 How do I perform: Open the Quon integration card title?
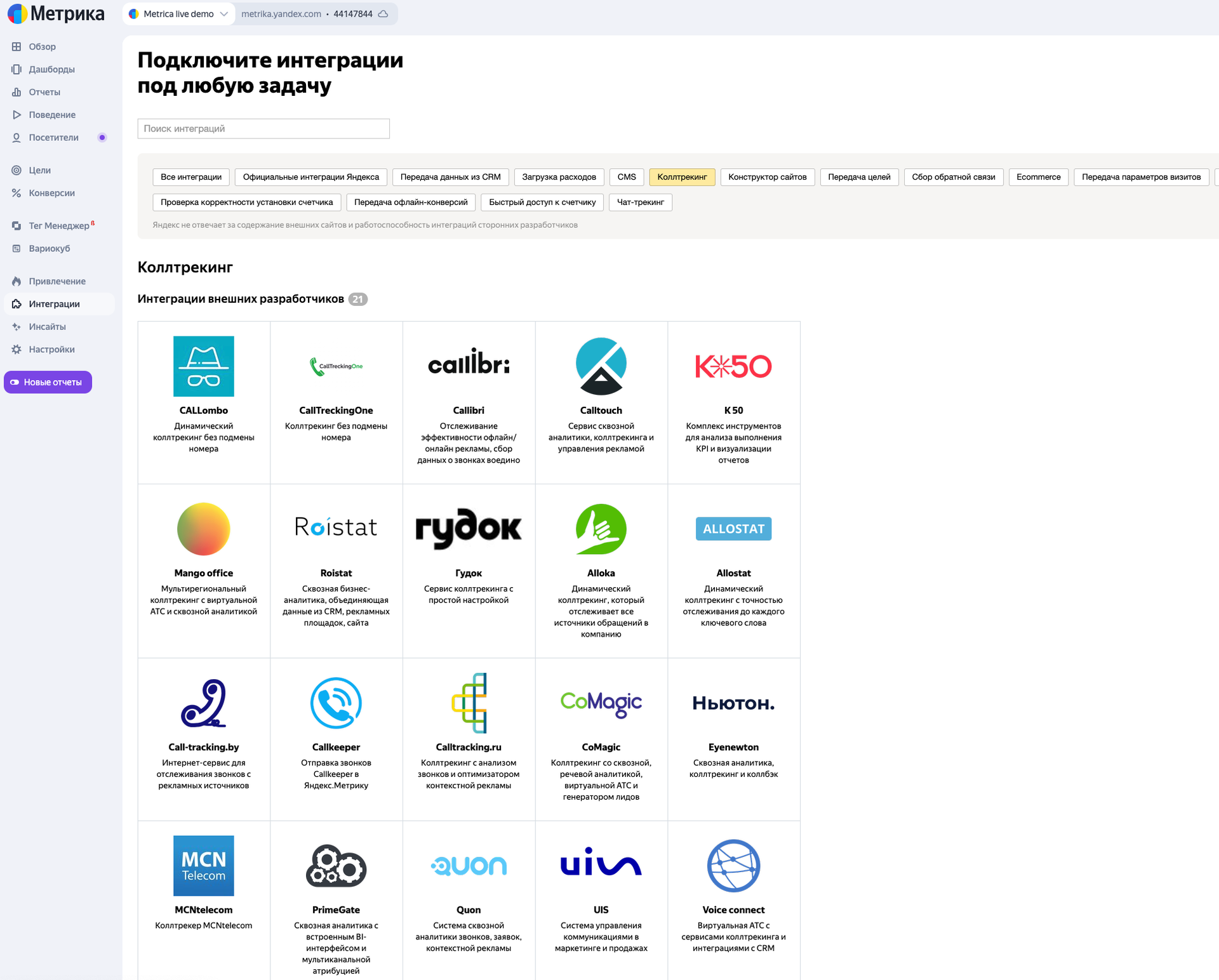469,910
